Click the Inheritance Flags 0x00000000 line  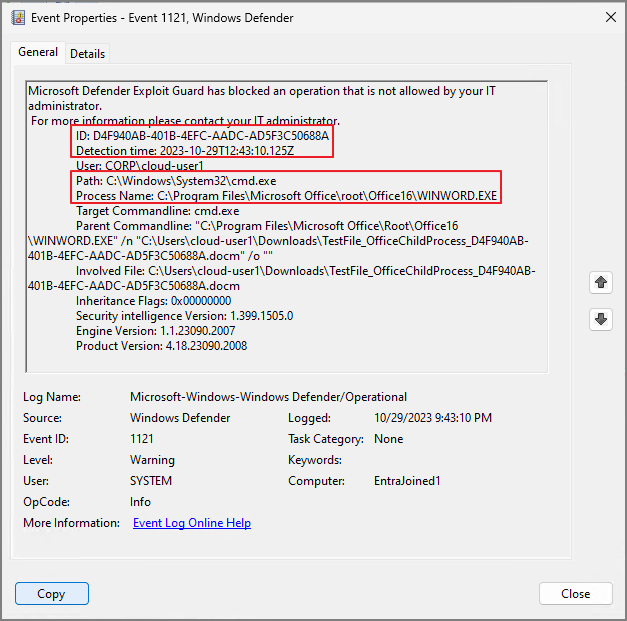(x=154, y=301)
